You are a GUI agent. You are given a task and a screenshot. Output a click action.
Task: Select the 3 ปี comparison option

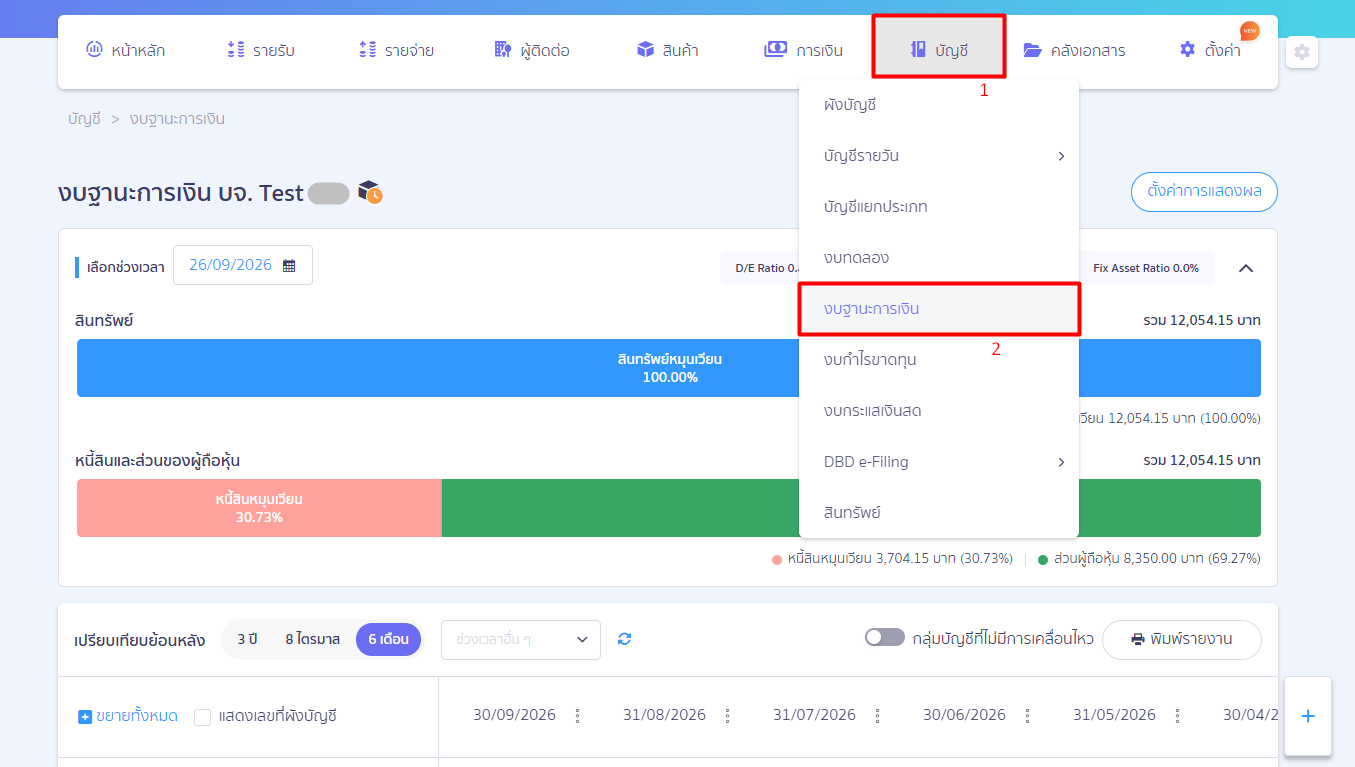click(247, 639)
